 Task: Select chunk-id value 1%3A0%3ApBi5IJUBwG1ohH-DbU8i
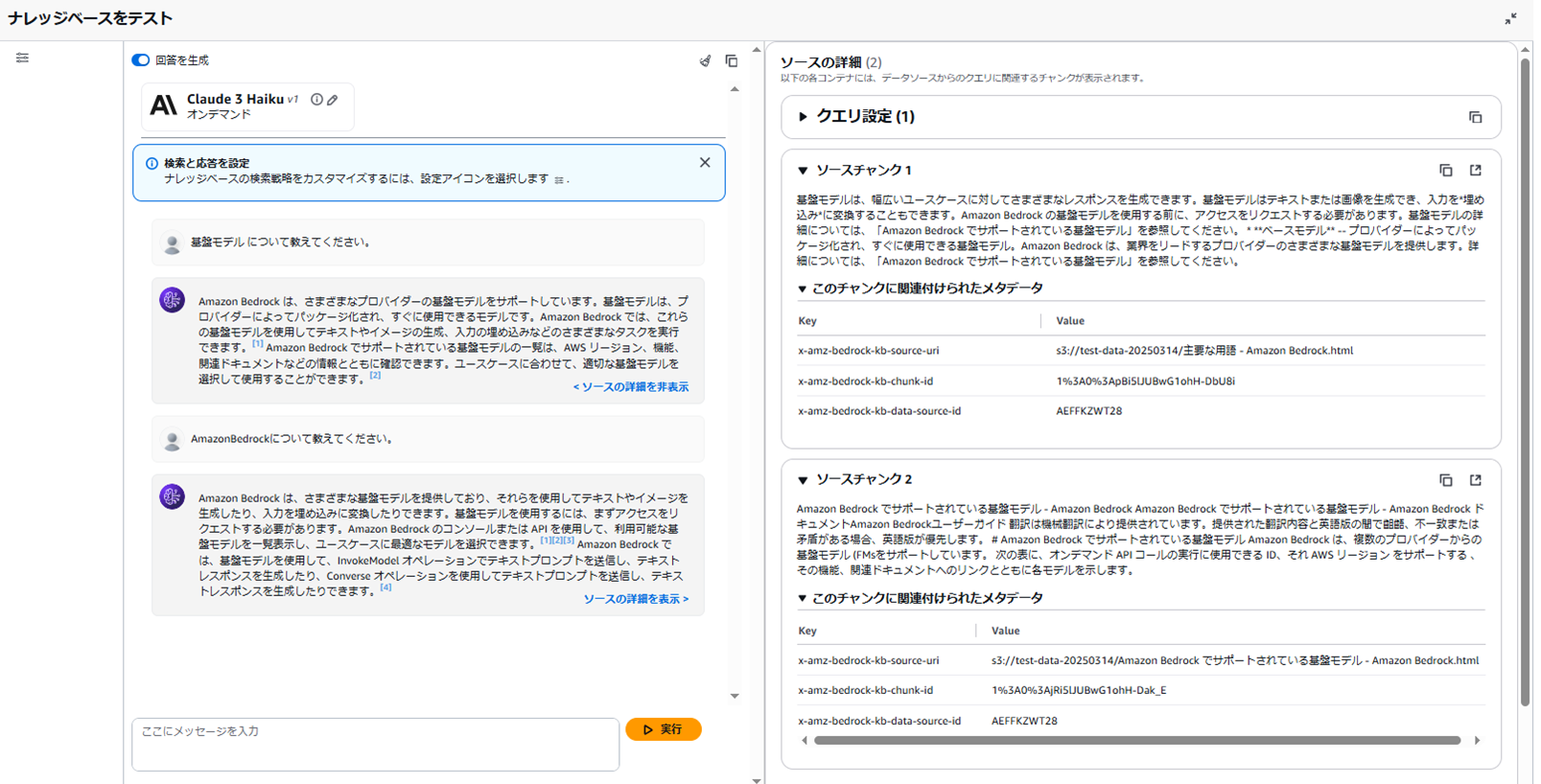1145,381
